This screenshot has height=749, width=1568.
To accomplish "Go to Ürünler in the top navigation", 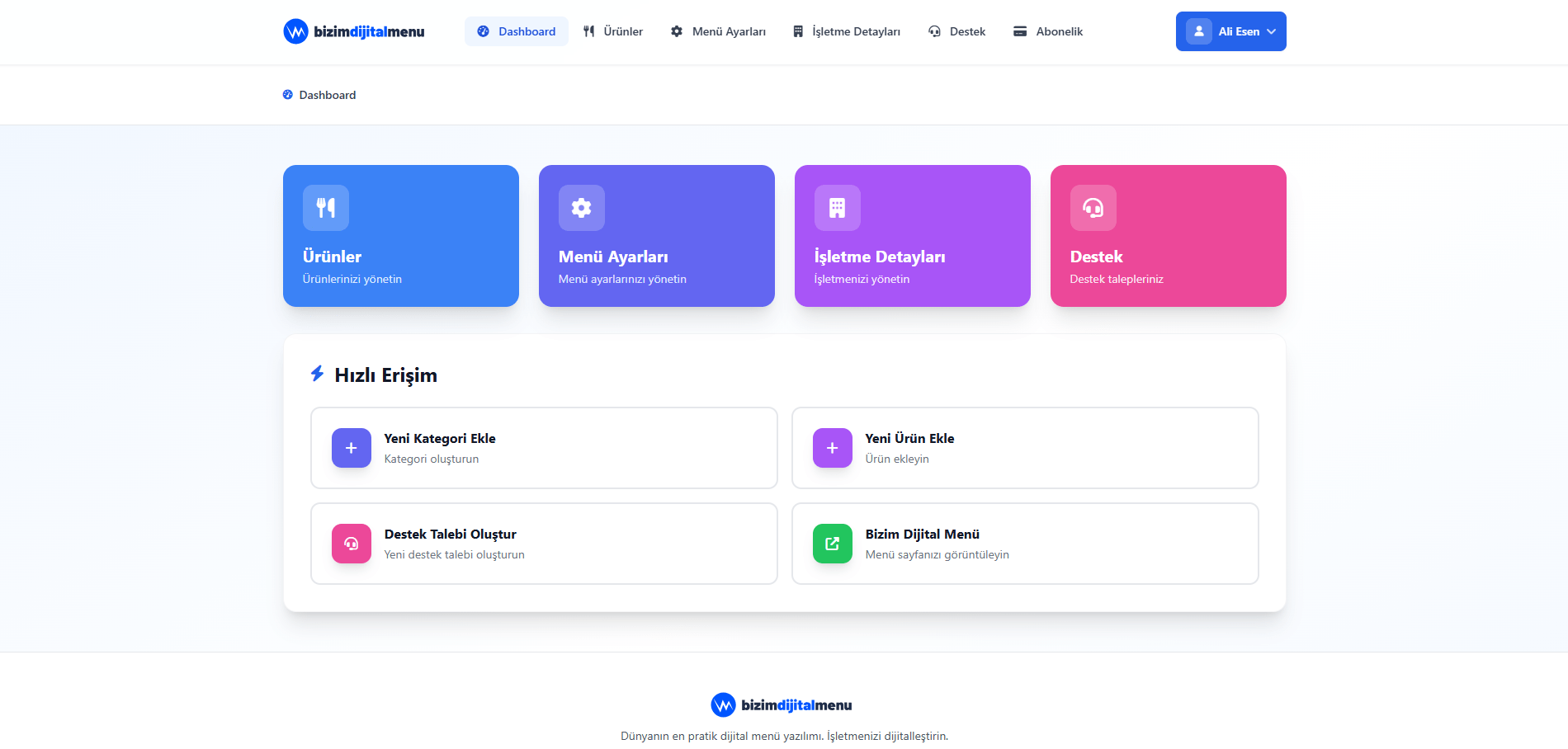I will 613,31.
